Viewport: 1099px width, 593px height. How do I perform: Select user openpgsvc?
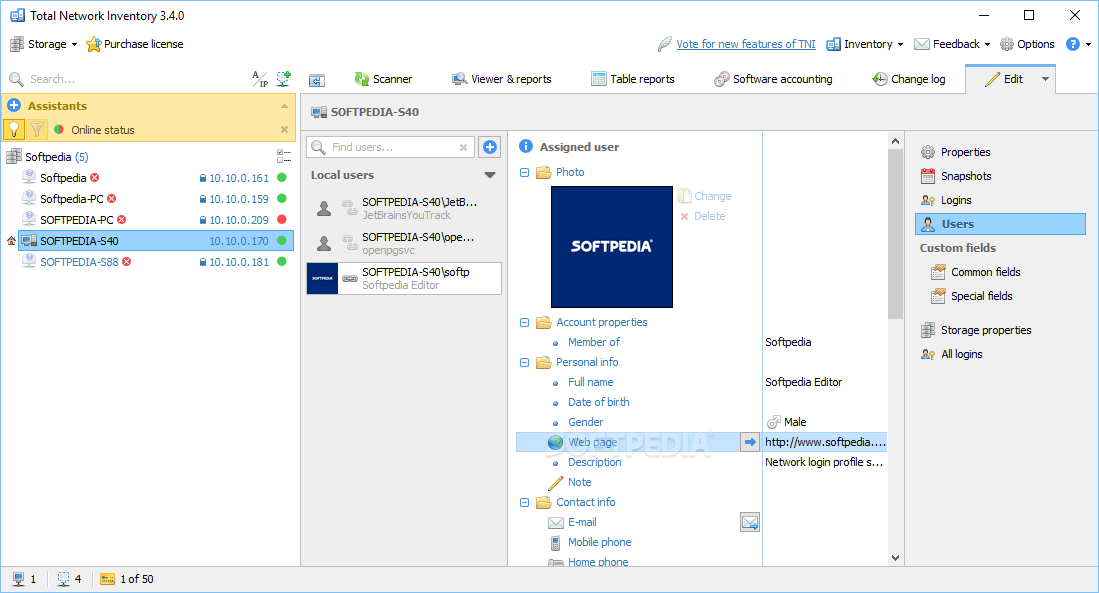point(404,243)
